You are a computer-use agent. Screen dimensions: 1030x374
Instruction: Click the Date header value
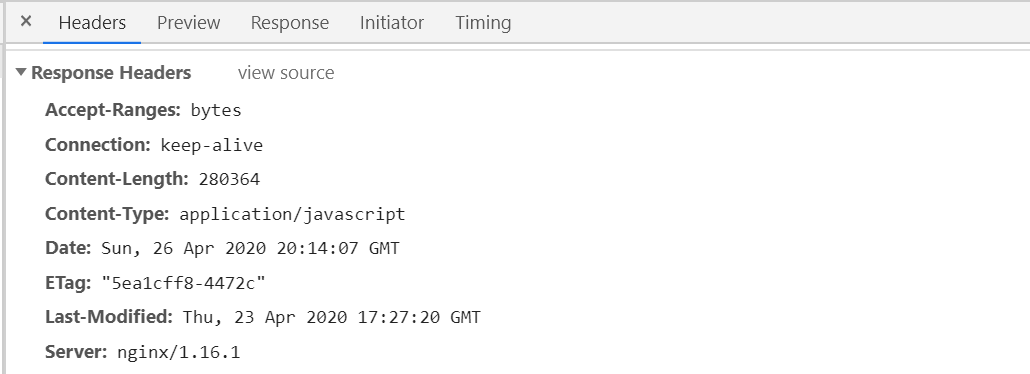[250, 248]
